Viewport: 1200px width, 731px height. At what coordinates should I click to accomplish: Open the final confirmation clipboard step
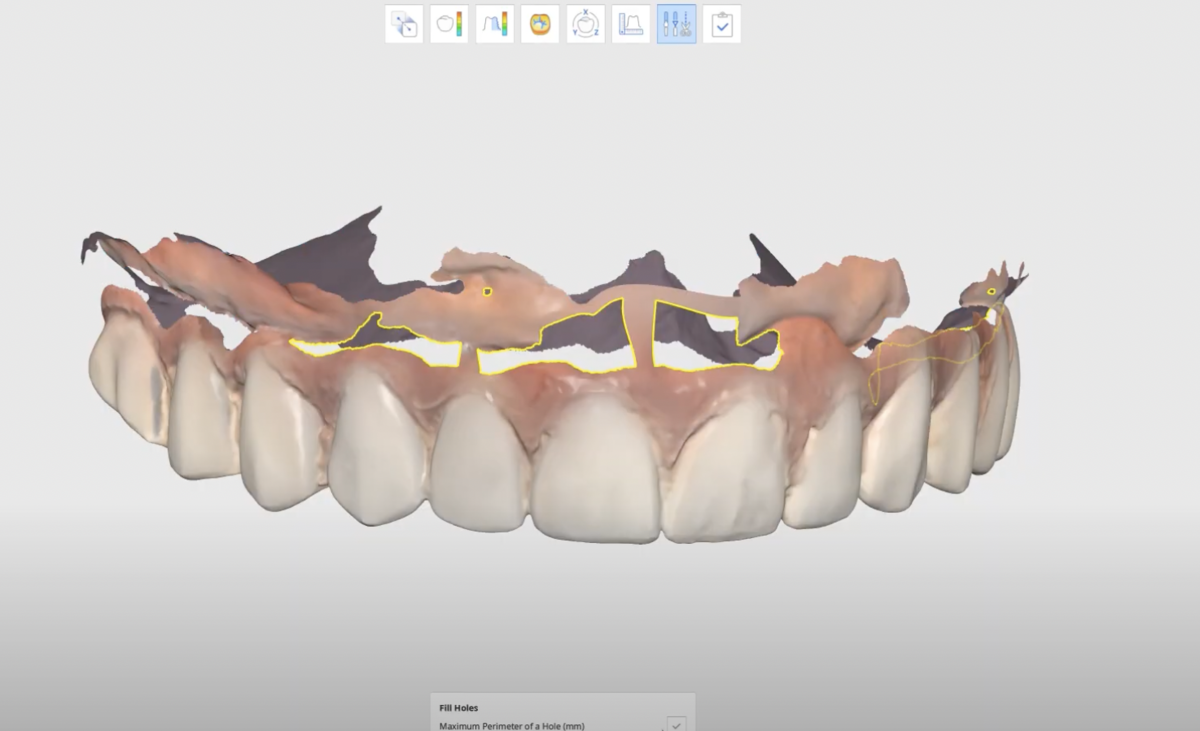(721, 24)
